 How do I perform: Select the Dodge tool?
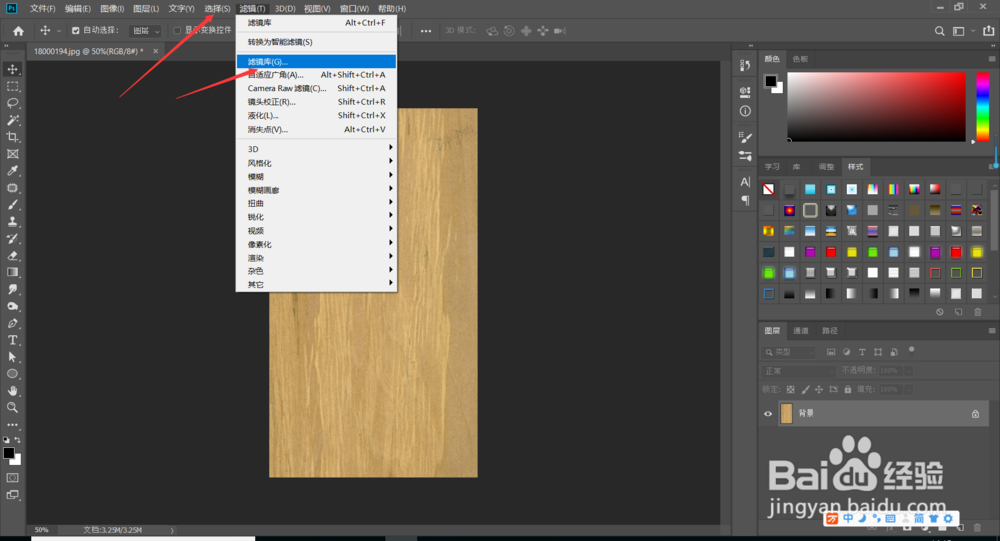(12, 306)
